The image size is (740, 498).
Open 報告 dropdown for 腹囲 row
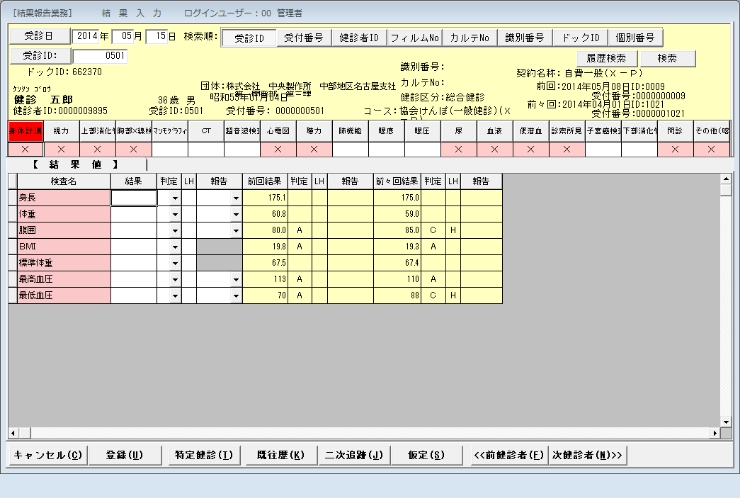click(x=236, y=231)
